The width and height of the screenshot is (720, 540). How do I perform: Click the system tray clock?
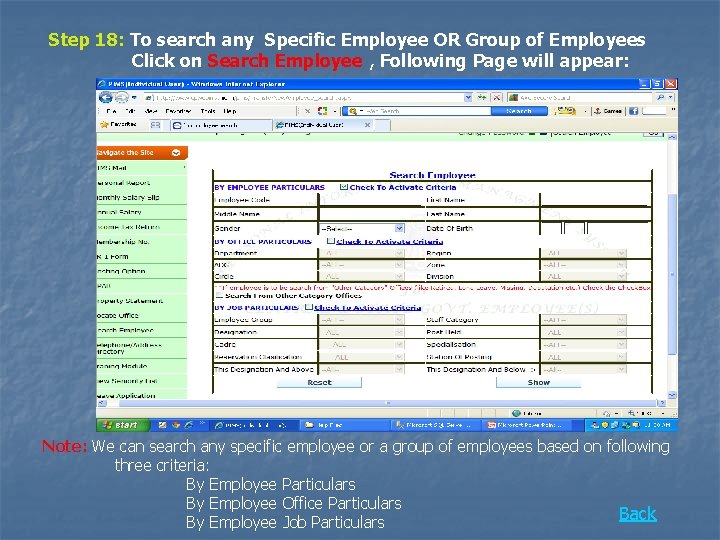click(x=657, y=425)
